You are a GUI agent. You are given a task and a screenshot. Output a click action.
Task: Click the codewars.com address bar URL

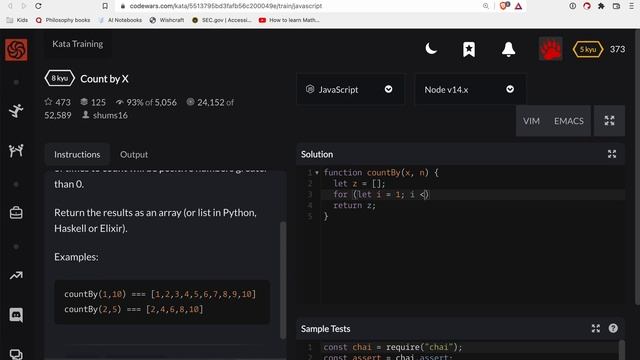226,6
